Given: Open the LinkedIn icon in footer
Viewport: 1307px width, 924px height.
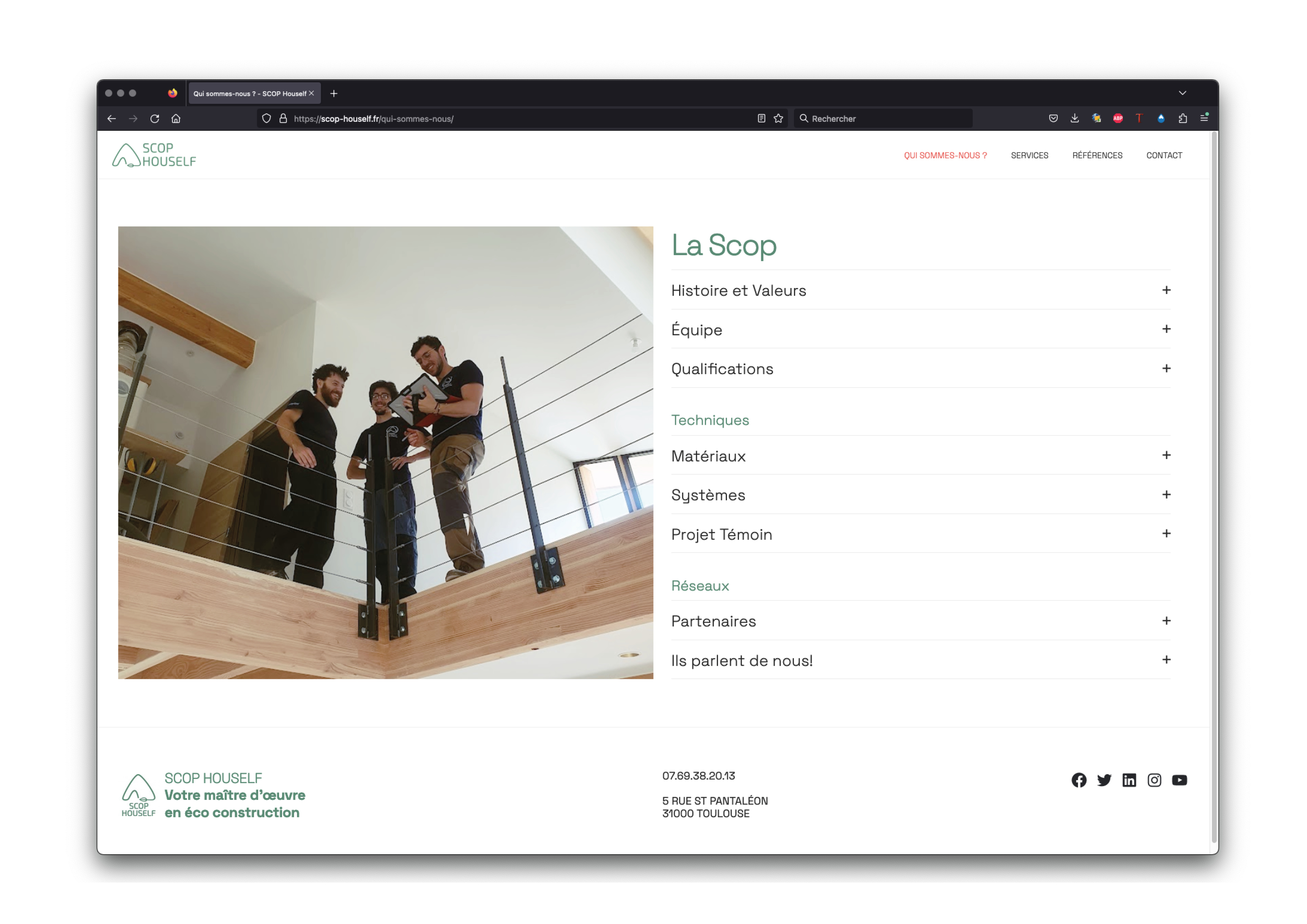Looking at the screenshot, I should pos(1129,780).
